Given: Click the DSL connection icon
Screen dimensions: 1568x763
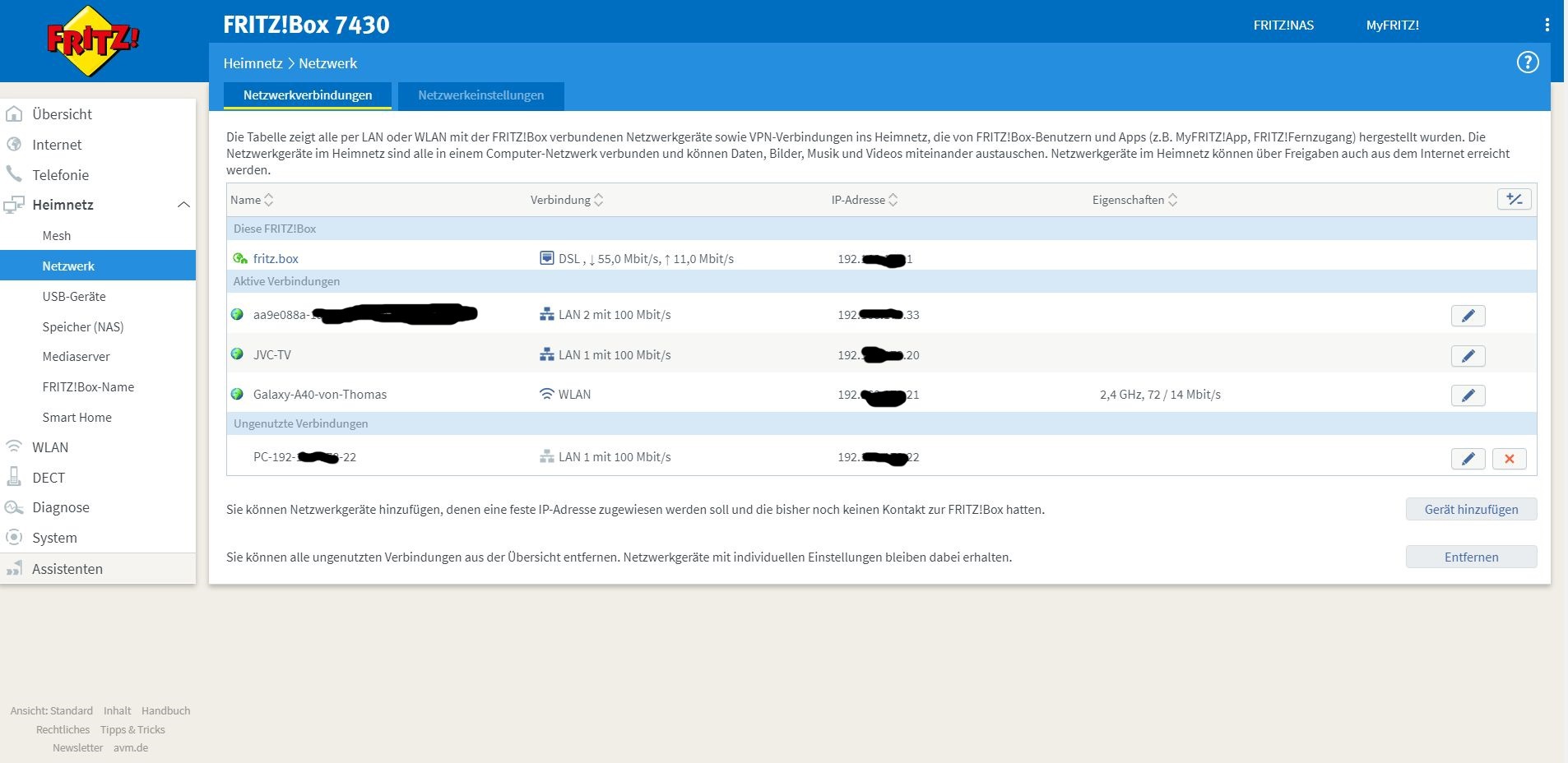Looking at the screenshot, I should click(547, 258).
